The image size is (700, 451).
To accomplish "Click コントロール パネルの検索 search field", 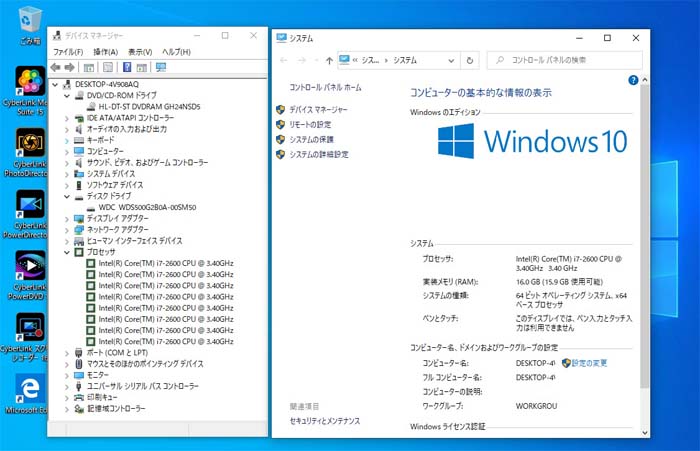I will coord(564,60).
